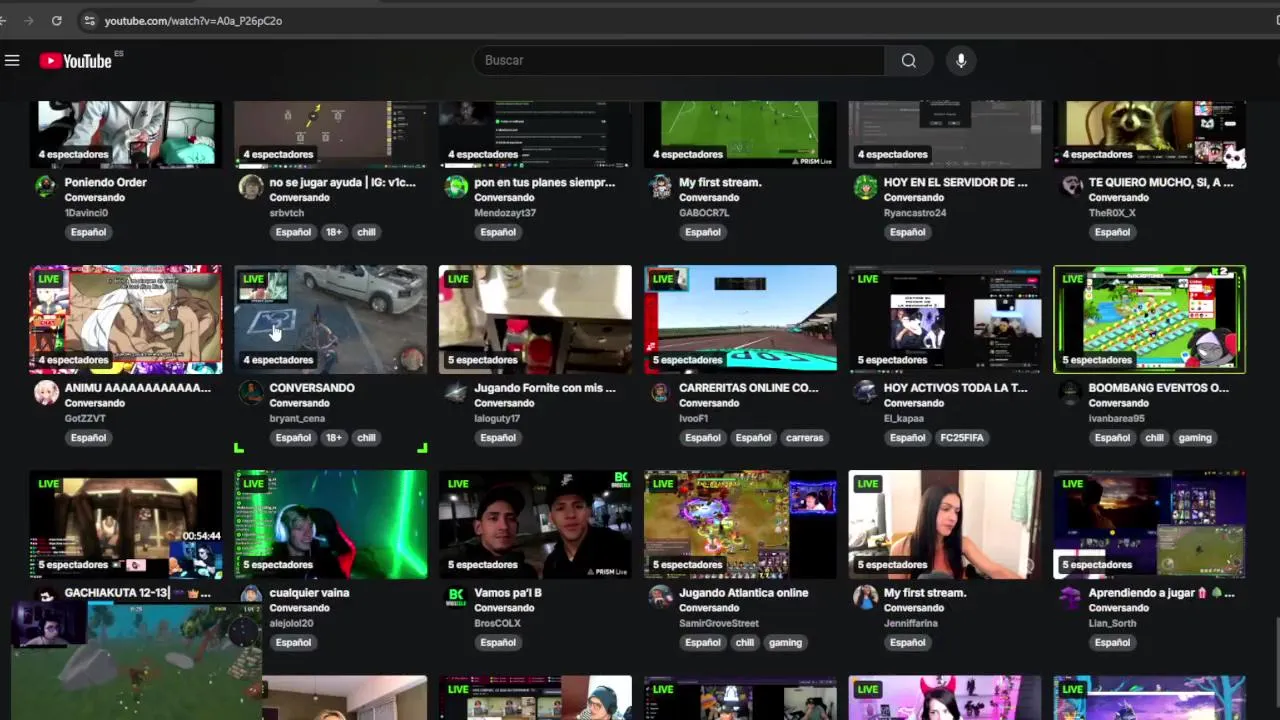
Task: Reload the page in the browser
Action: (56, 20)
